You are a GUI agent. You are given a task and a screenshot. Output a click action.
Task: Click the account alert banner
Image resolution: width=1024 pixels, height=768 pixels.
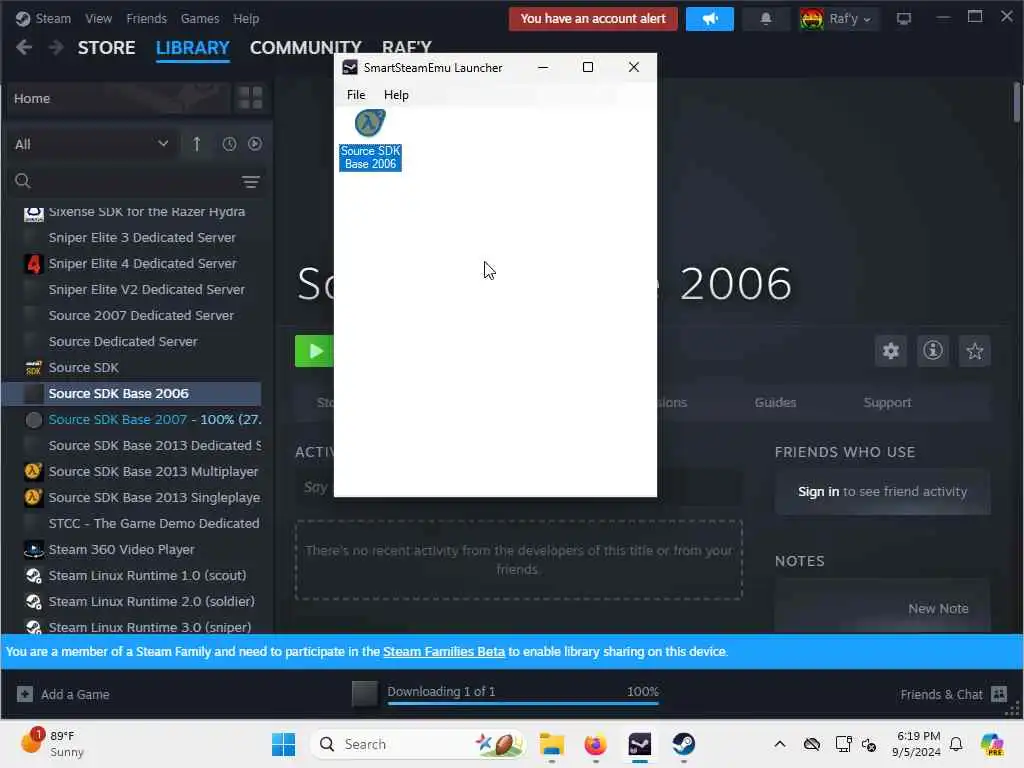[x=593, y=18]
